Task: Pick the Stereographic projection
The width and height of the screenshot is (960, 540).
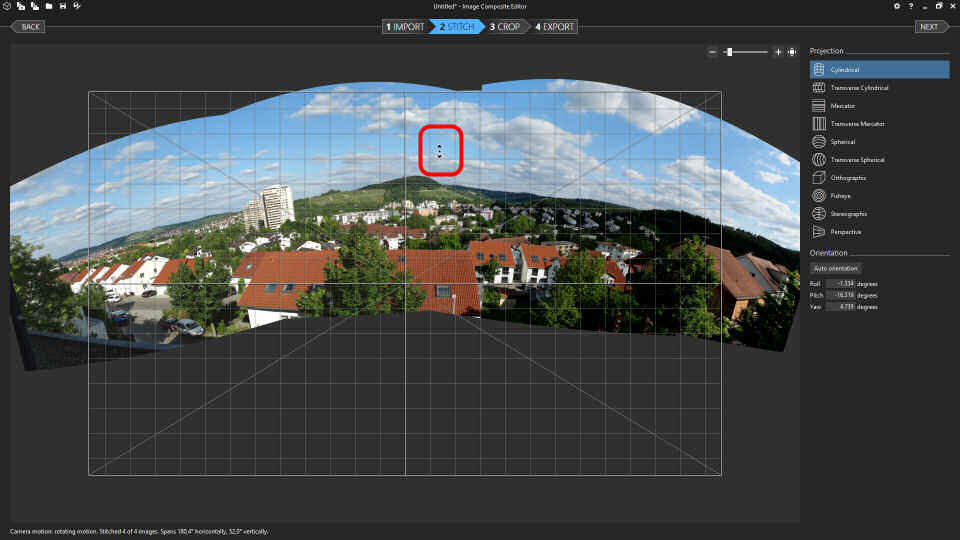Action: pos(848,214)
